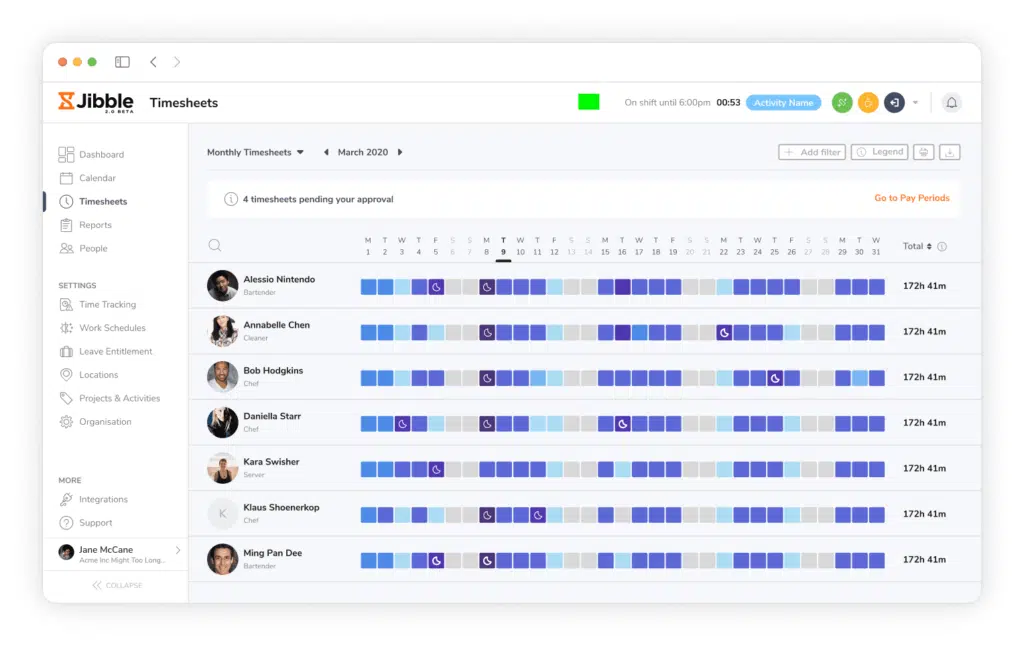The width and height of the screenshot is (1024, 646).
Task: Expand the Jane McCane account chevron
Action: click(178, 550)
